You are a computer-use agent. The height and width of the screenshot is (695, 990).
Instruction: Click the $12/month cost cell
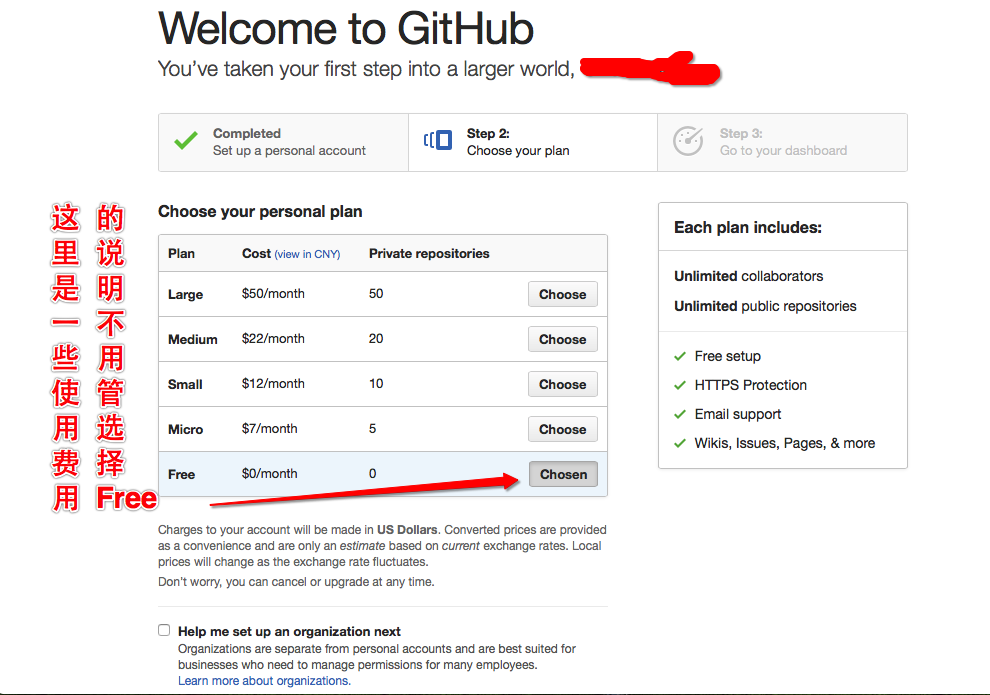click(x=273, y=383)
